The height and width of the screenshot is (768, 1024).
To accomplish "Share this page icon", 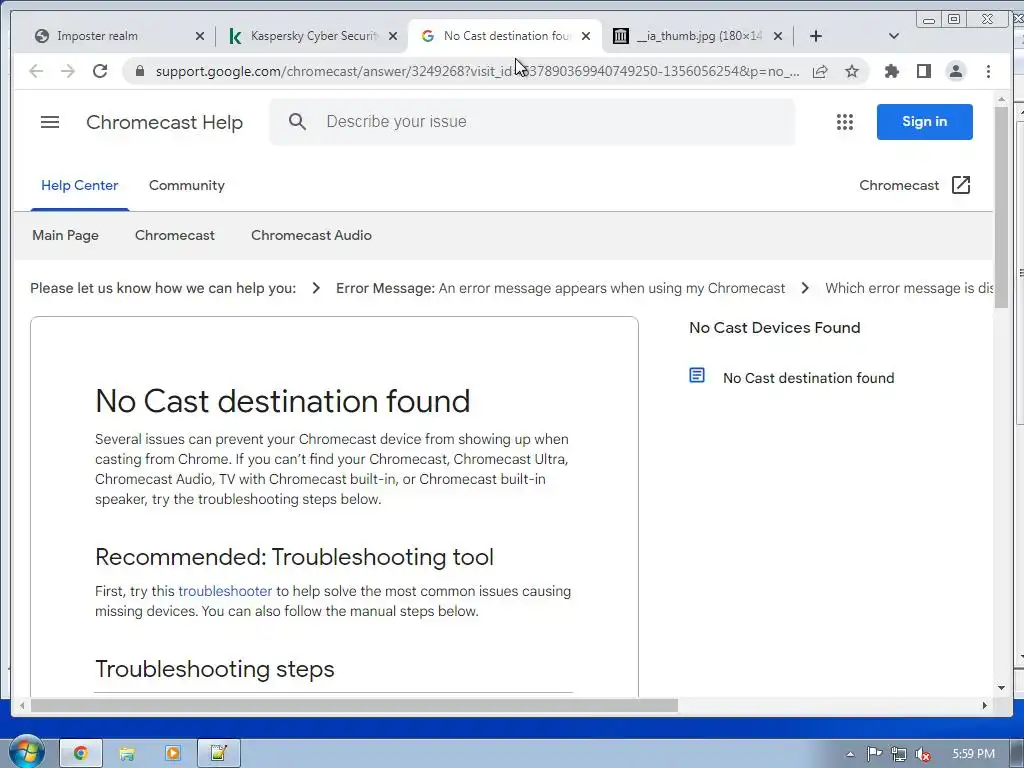I will click(820, 71).
